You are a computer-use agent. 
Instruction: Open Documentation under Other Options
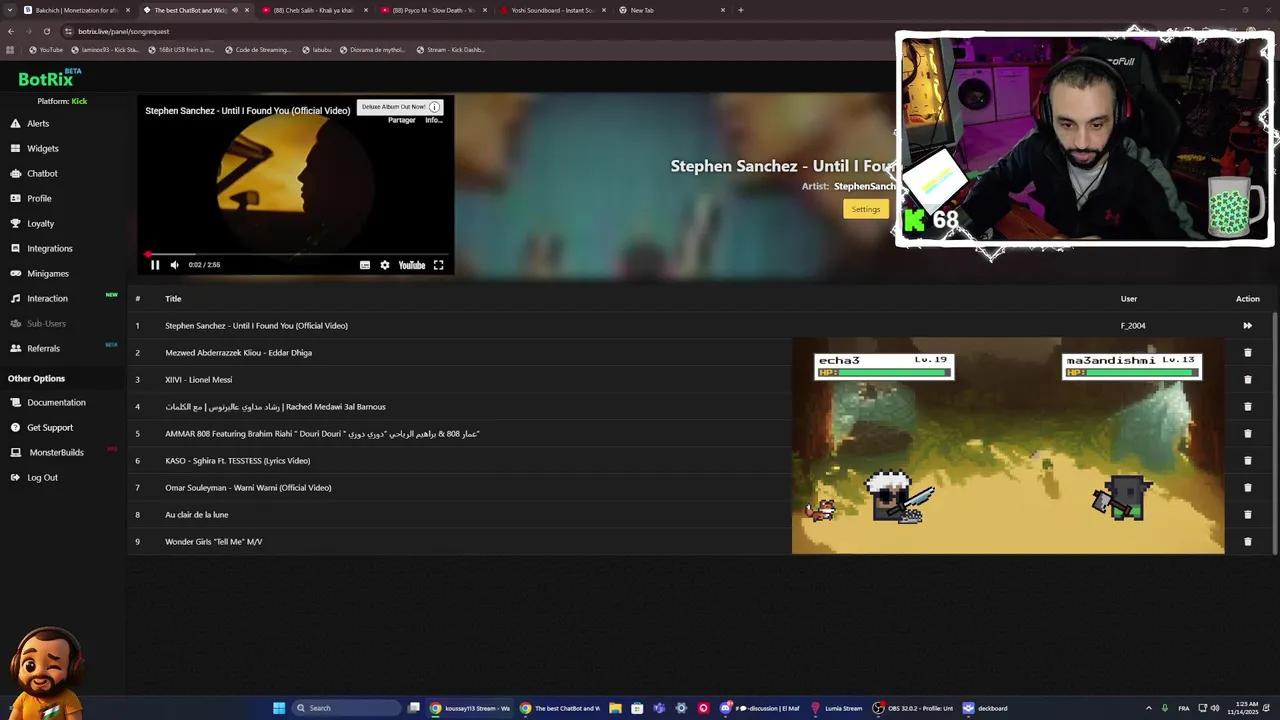coord(56,402)
